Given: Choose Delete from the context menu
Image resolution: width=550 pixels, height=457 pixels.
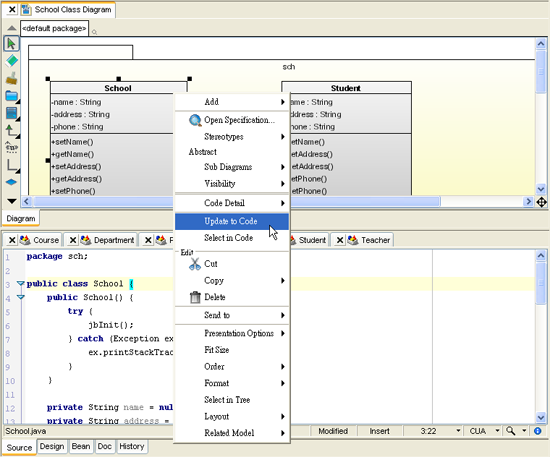Looking at the screenshot, I should tap(232, 297).
